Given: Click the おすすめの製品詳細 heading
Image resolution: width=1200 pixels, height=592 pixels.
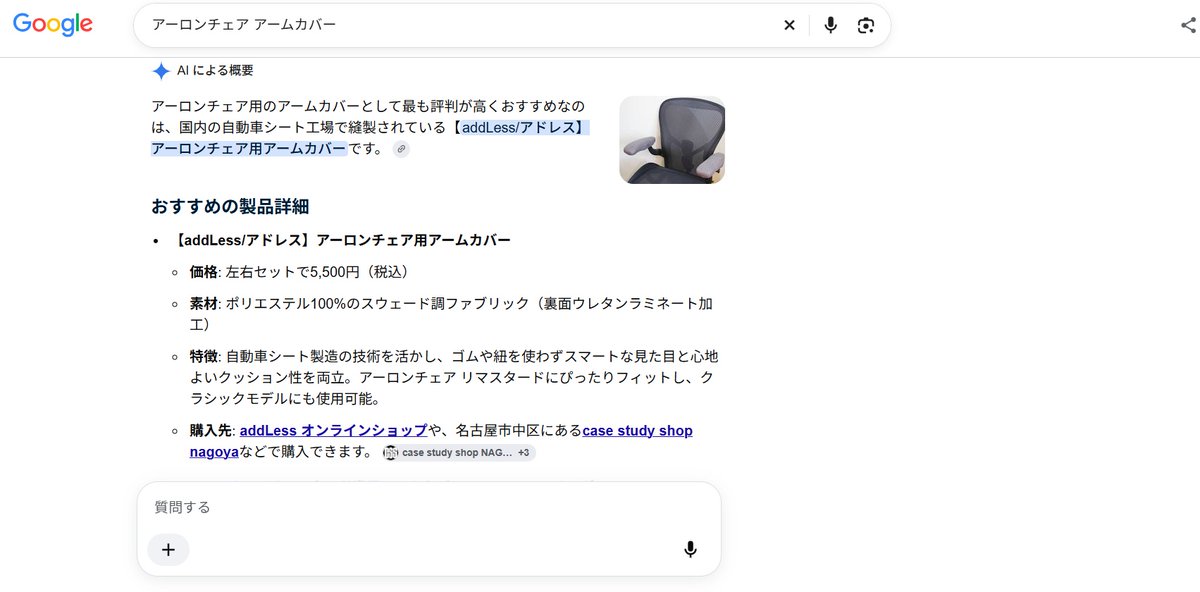Looking at the screenshot, I should click(x=230, y=207).
